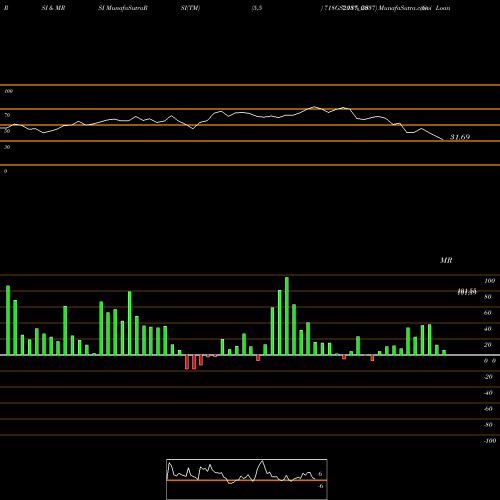Click the 40 label on MR axis

pyautogui.click(x=488, y=329)
